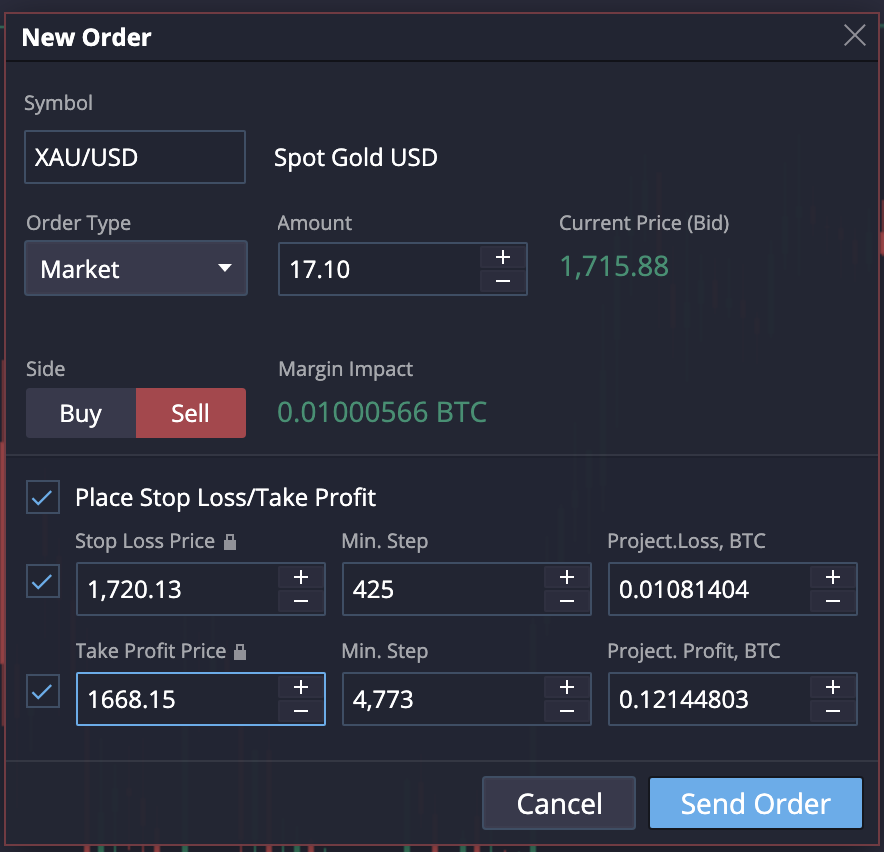Viewport: 884px width, 852px height.
Task: Click the lock icon beside Take Profit Price
Action: [240, 652]
